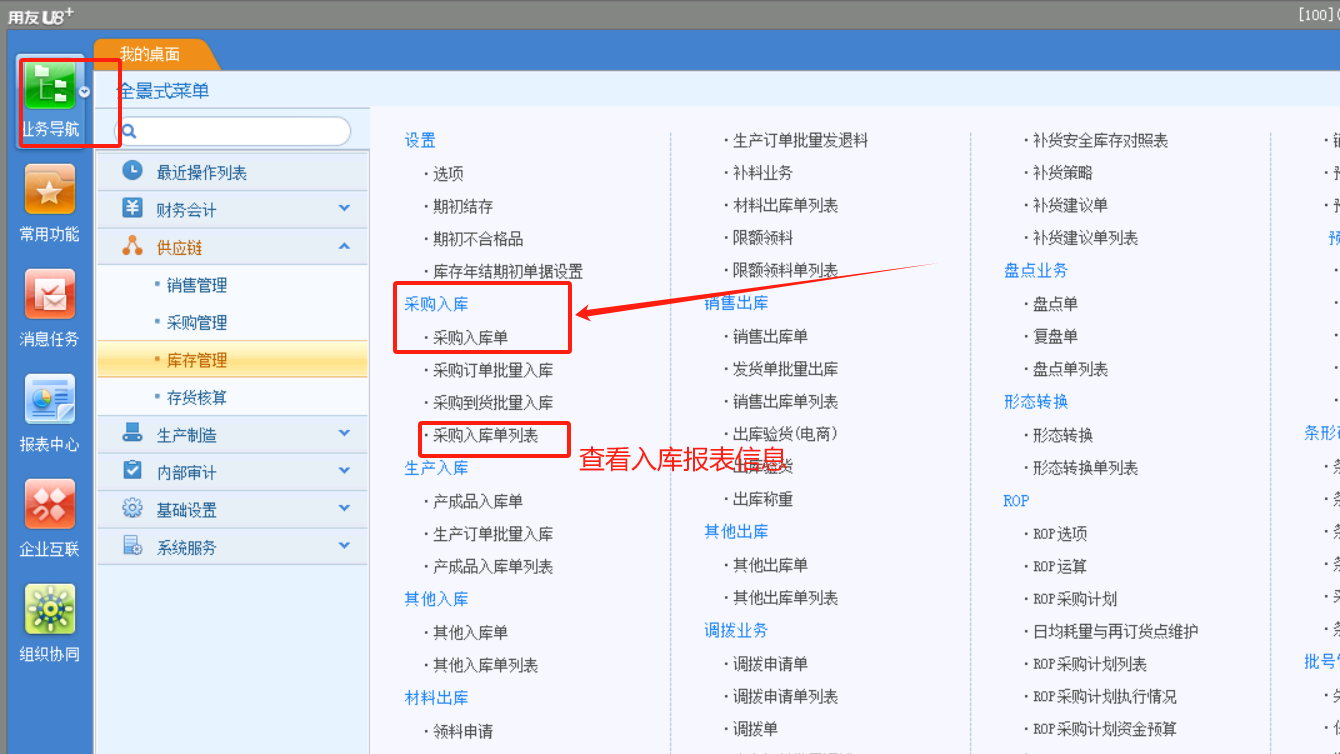Expand the 系统服务 chevron
The image size is (1340, 754).
coord(344,546)
